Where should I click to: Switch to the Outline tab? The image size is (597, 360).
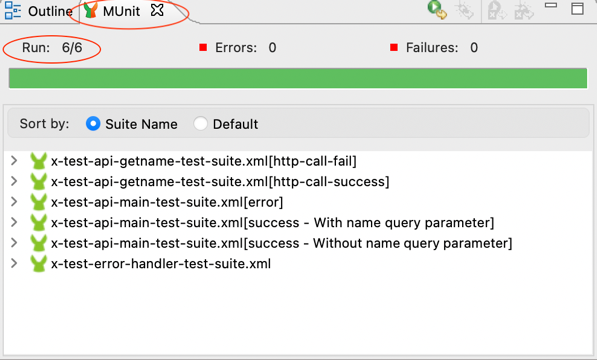[x=38, y=11]
